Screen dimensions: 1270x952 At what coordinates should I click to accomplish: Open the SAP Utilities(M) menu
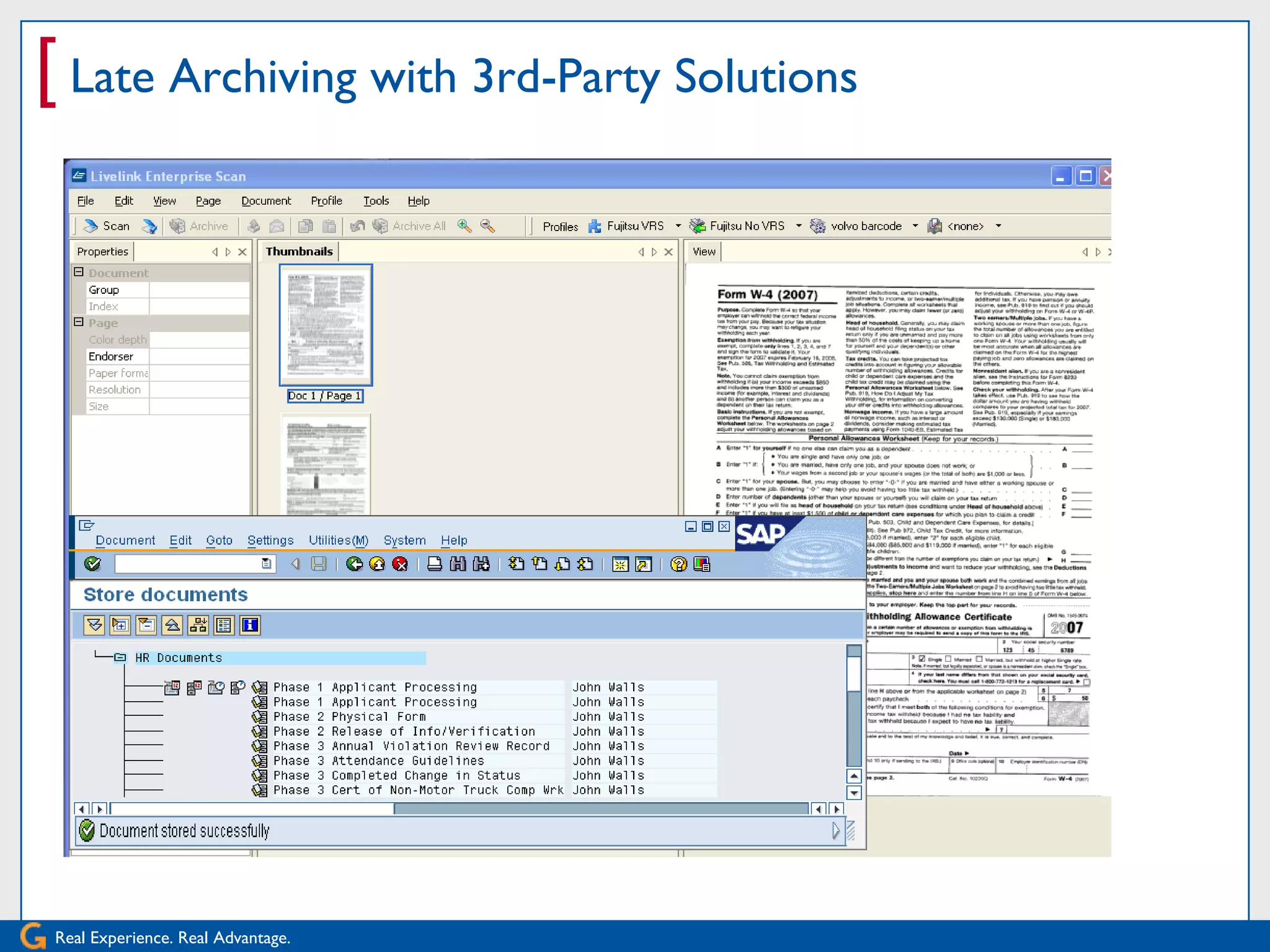[339, 540]
